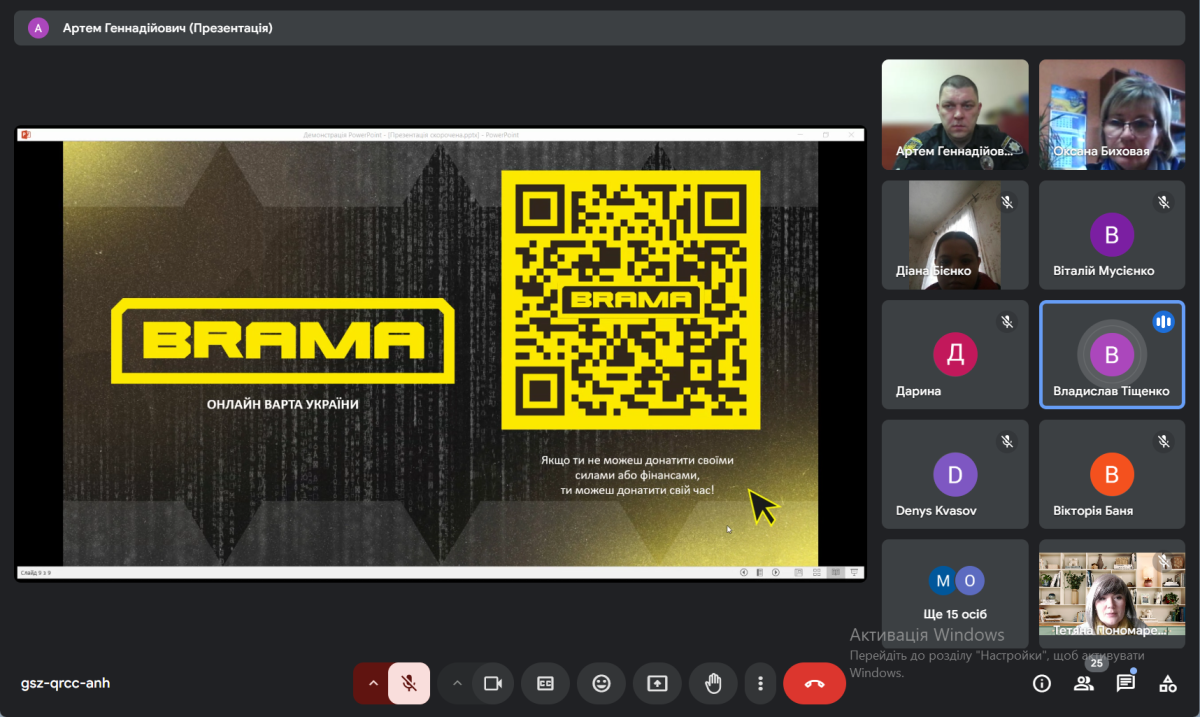Click the emoji reaction button
The image size is (1200, 717).
click(x=601, y=684)
